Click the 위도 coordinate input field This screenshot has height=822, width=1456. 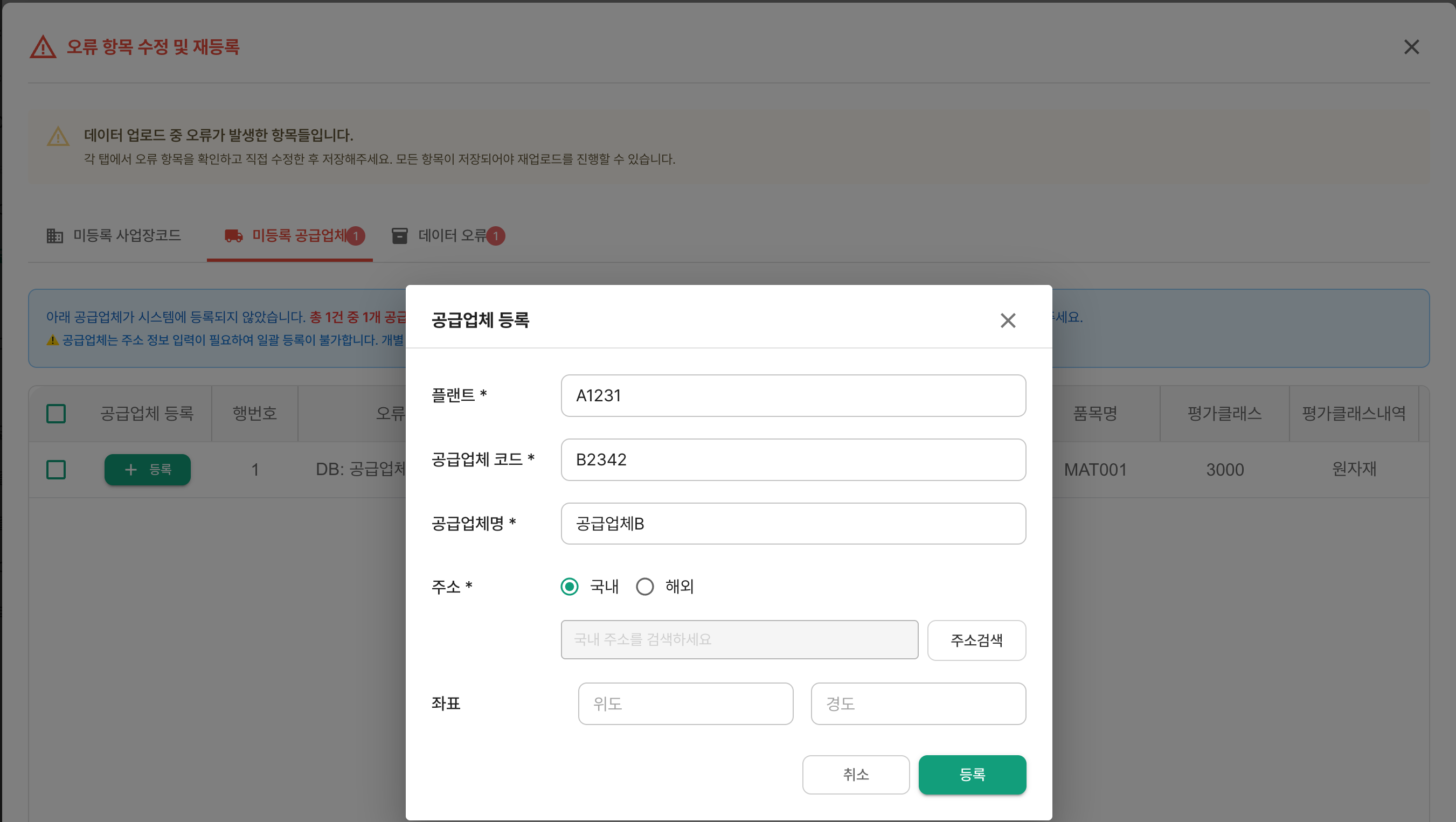point(685,704)
